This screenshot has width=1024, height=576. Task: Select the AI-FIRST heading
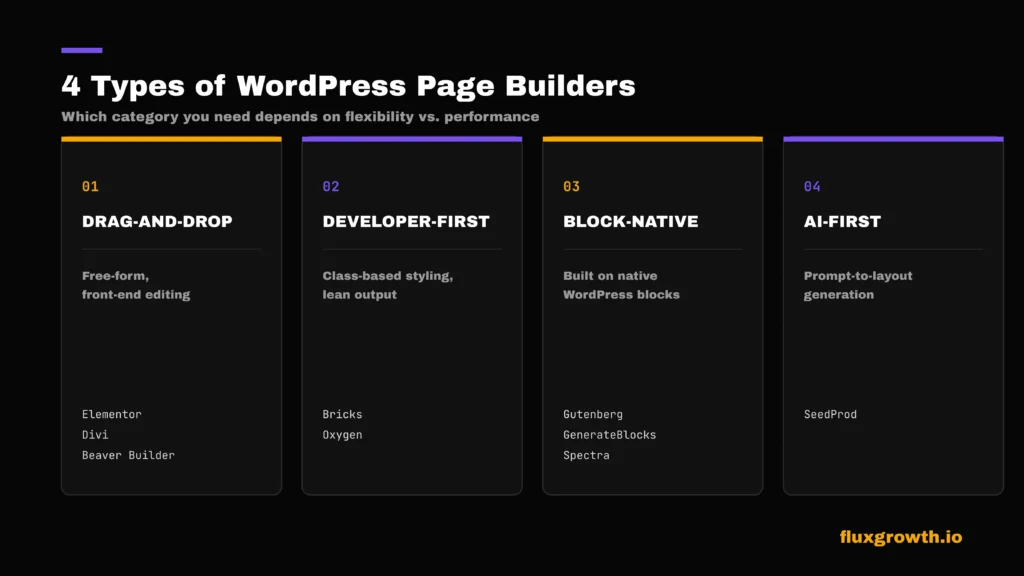tap(842, 221)
